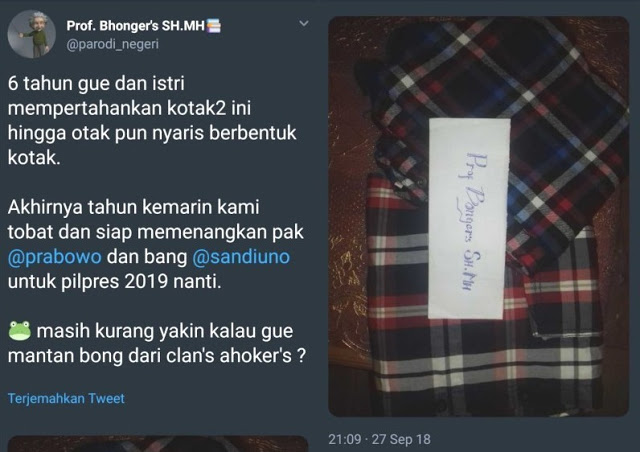Open the partially visible image at bottom
Image resolution: width=640 pixels, height=452 pixels.
[x=158, y=444]
